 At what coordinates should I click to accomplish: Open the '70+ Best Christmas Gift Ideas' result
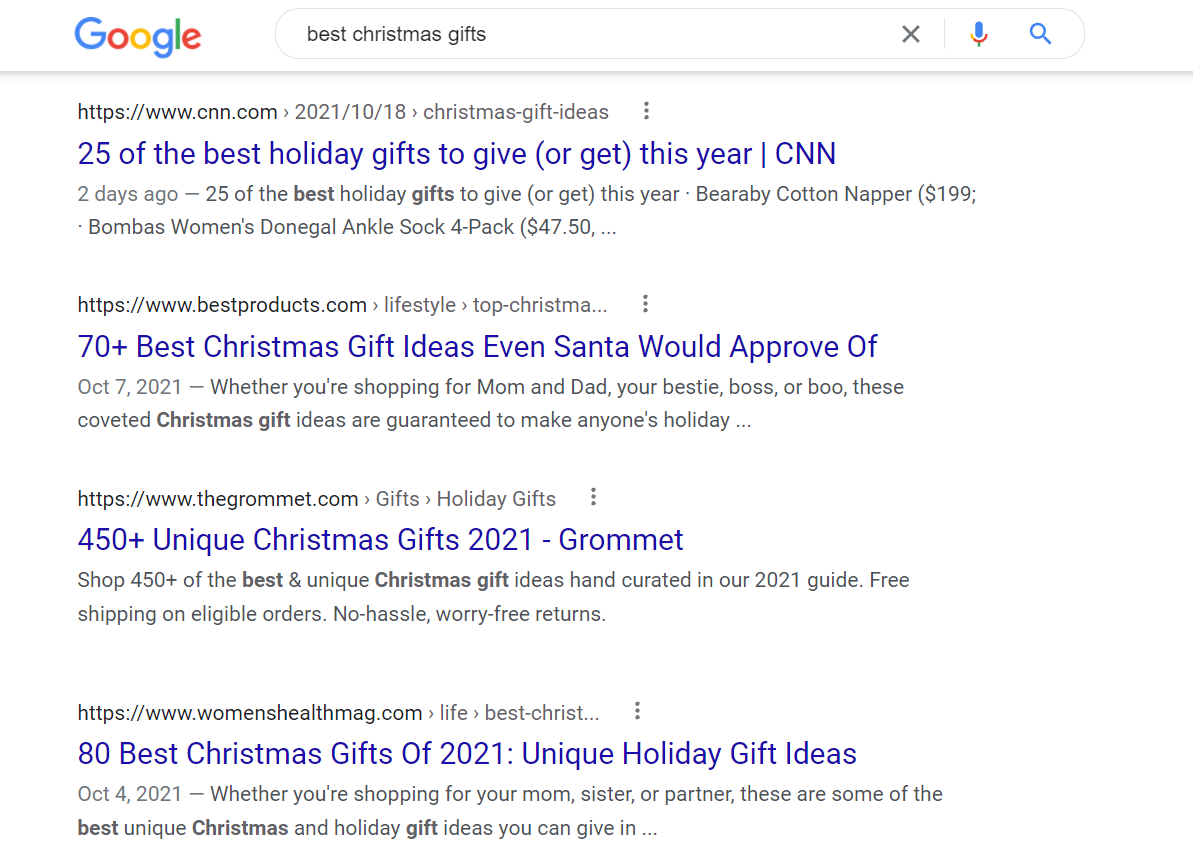(477, 346)
